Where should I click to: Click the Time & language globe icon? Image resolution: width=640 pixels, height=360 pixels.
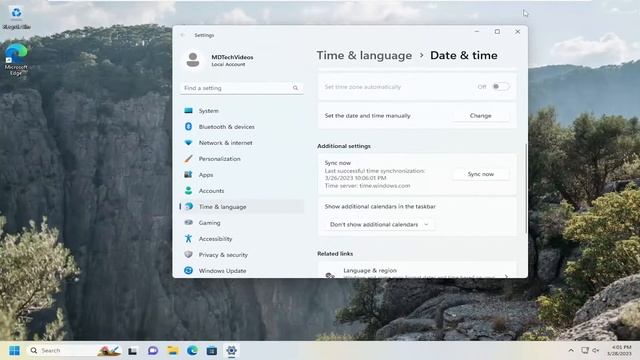(x=189, y=207)
